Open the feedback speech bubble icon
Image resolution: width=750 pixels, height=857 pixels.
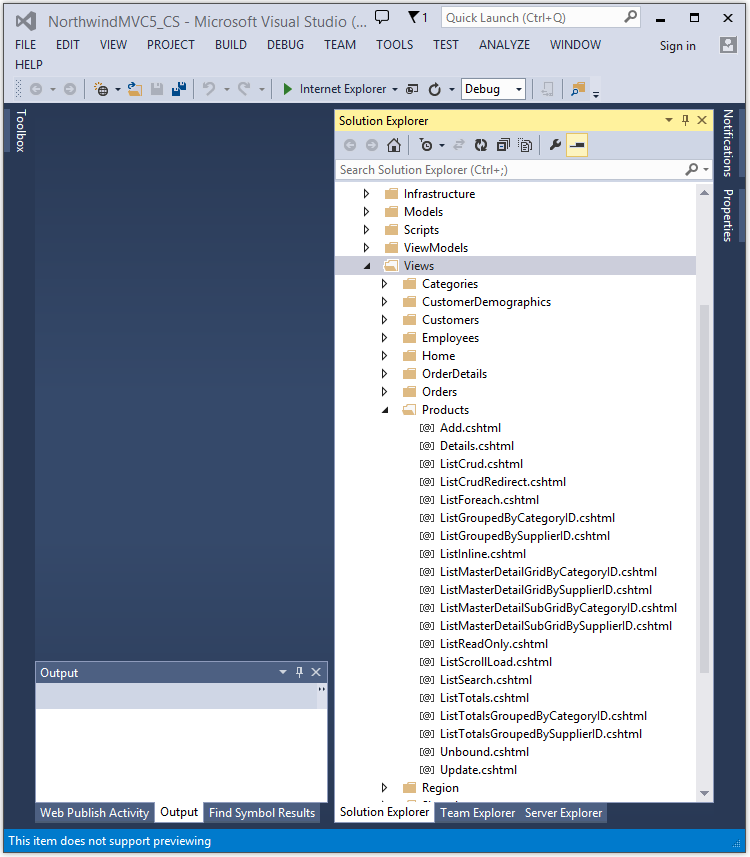click(x=382, y=17)
